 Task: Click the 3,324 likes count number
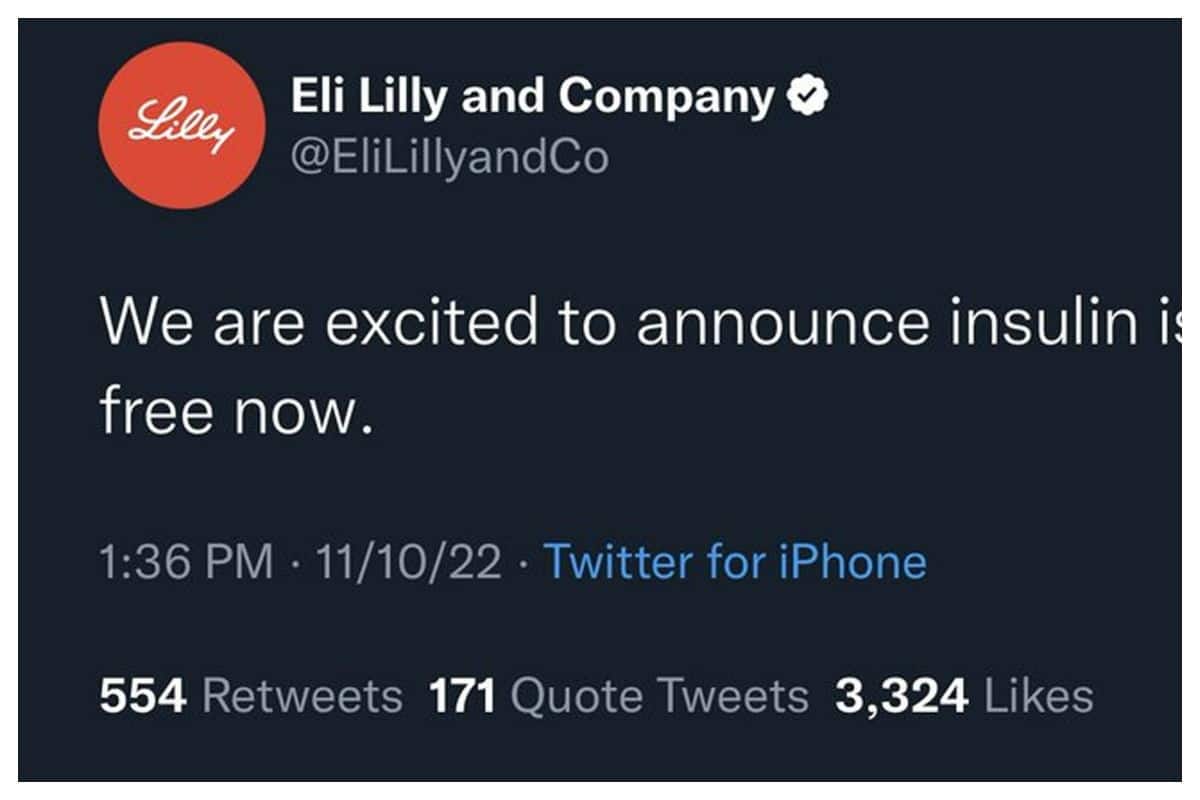point(902,697)
